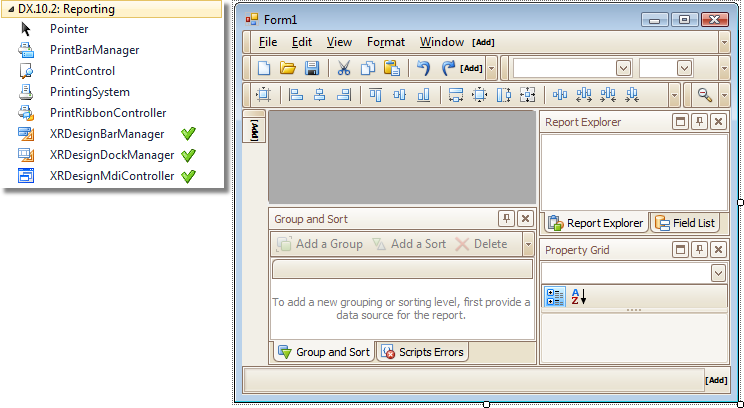The height and width of the screenshot is (408, 744).
Task: Open menu bar customization arrow
Action: [x=724, y=42]
